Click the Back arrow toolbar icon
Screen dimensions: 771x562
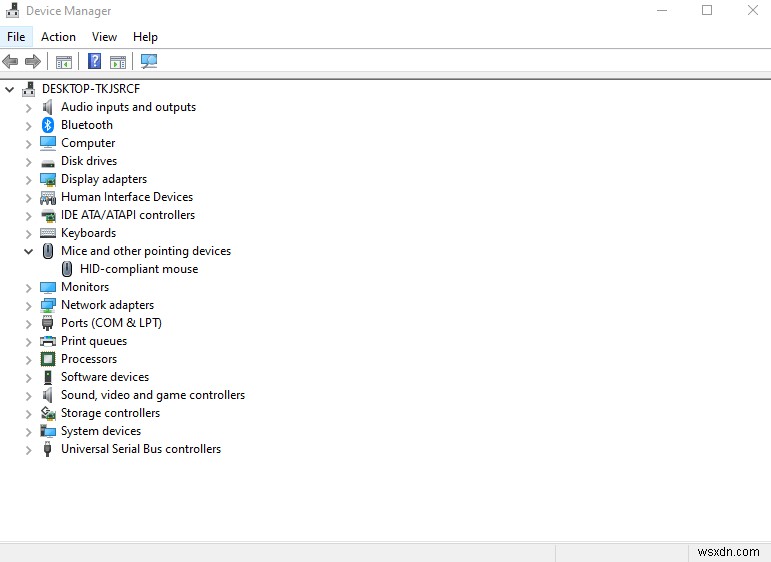point(10,61)
